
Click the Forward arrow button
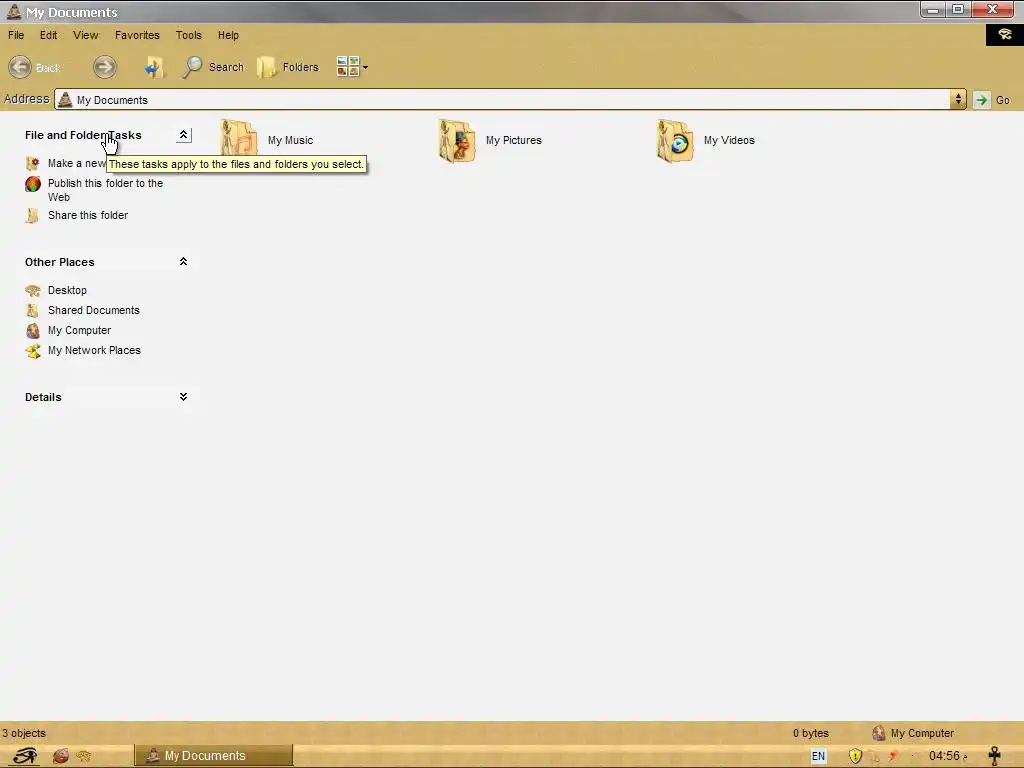coord(104,67)
